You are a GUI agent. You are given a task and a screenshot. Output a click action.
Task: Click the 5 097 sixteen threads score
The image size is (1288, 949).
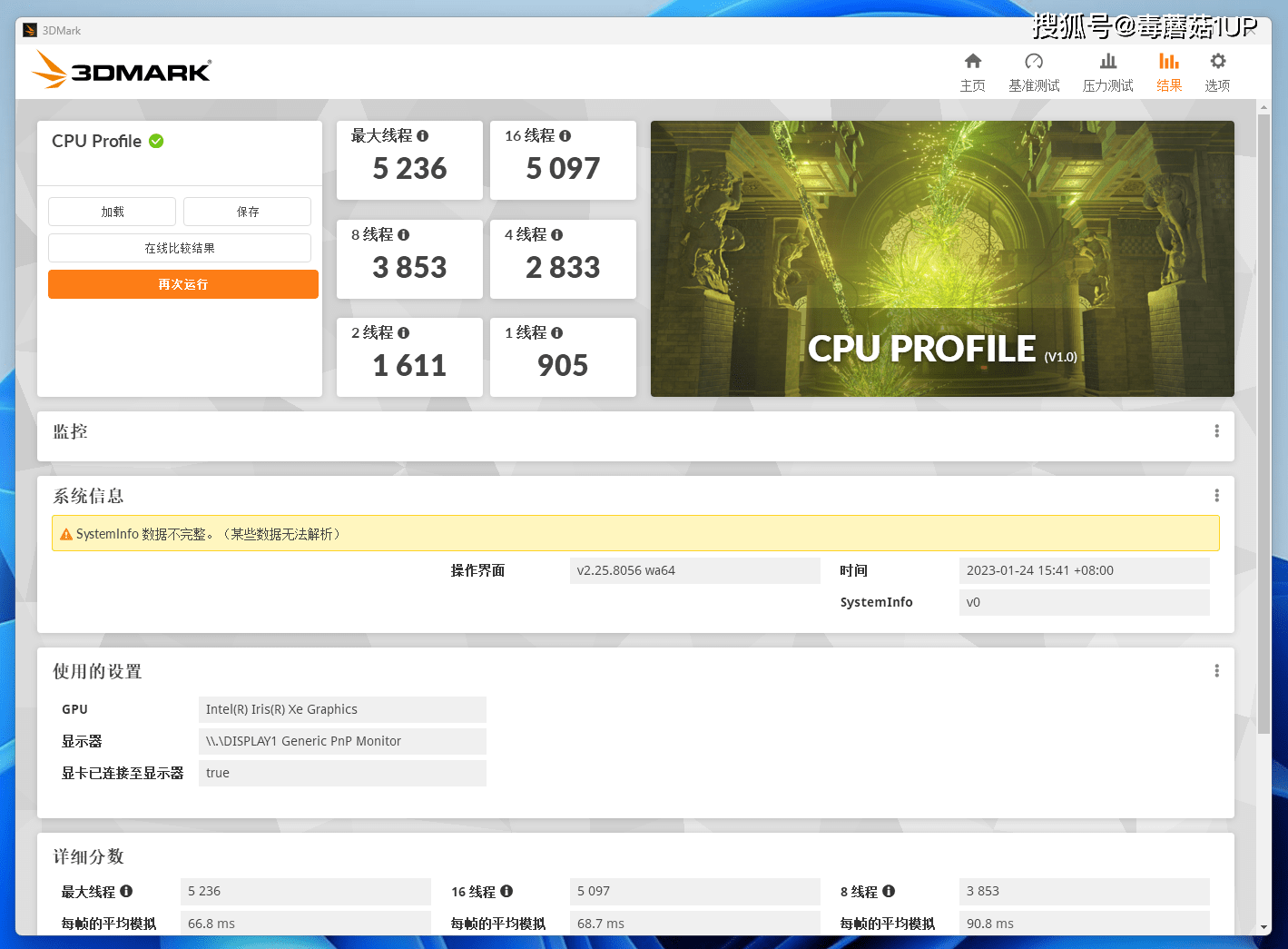point(563,169)
